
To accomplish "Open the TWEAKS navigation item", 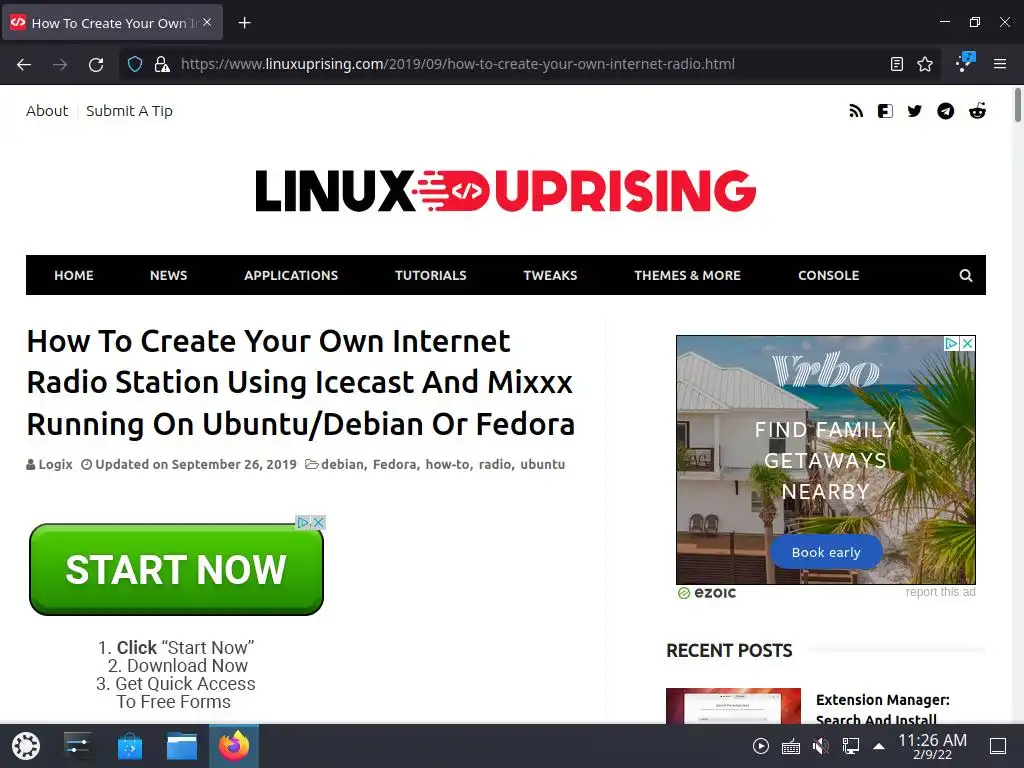I will click(x=551, y=276).
